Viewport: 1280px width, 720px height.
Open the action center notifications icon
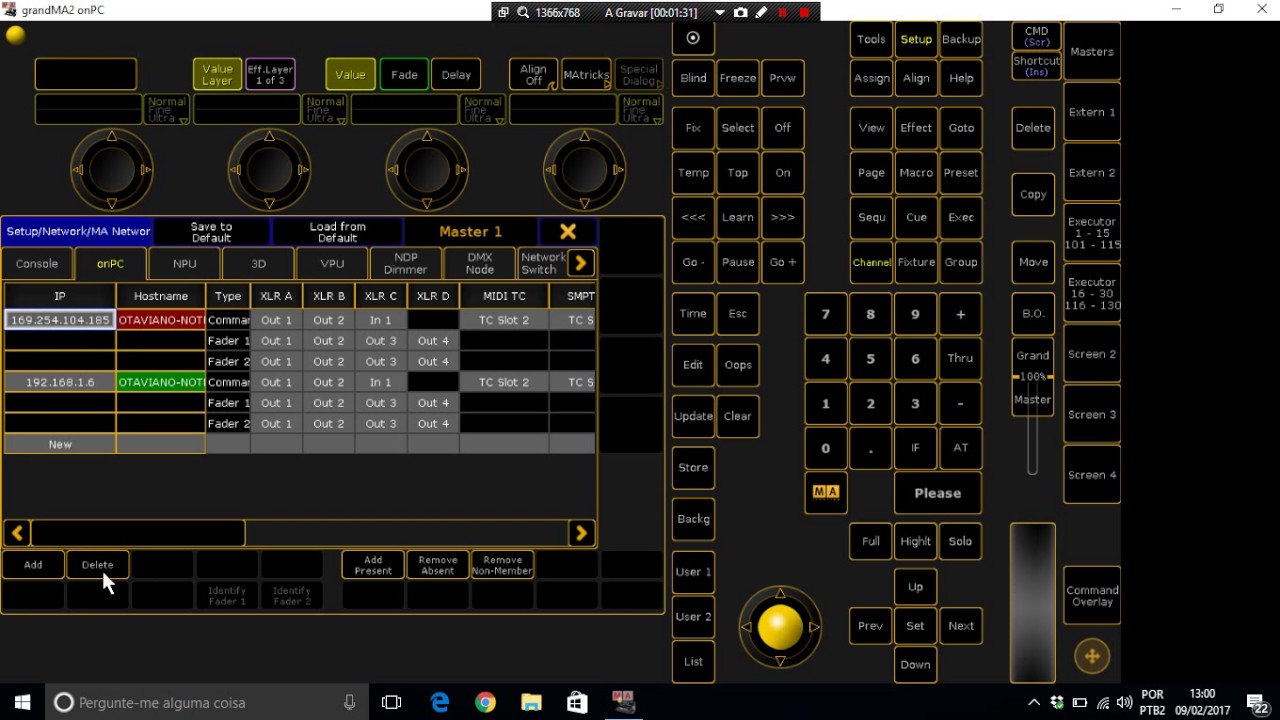pos(1257,702)
